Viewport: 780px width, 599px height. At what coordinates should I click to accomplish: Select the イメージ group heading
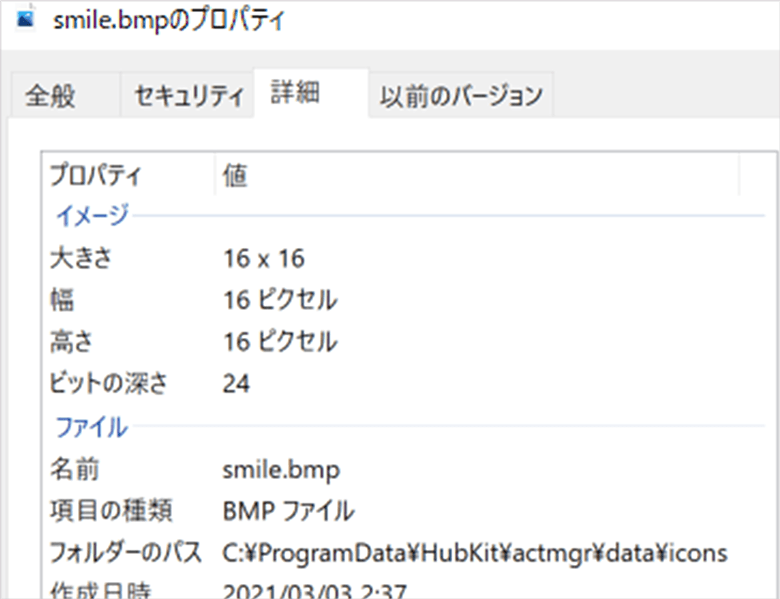[92, 216]
